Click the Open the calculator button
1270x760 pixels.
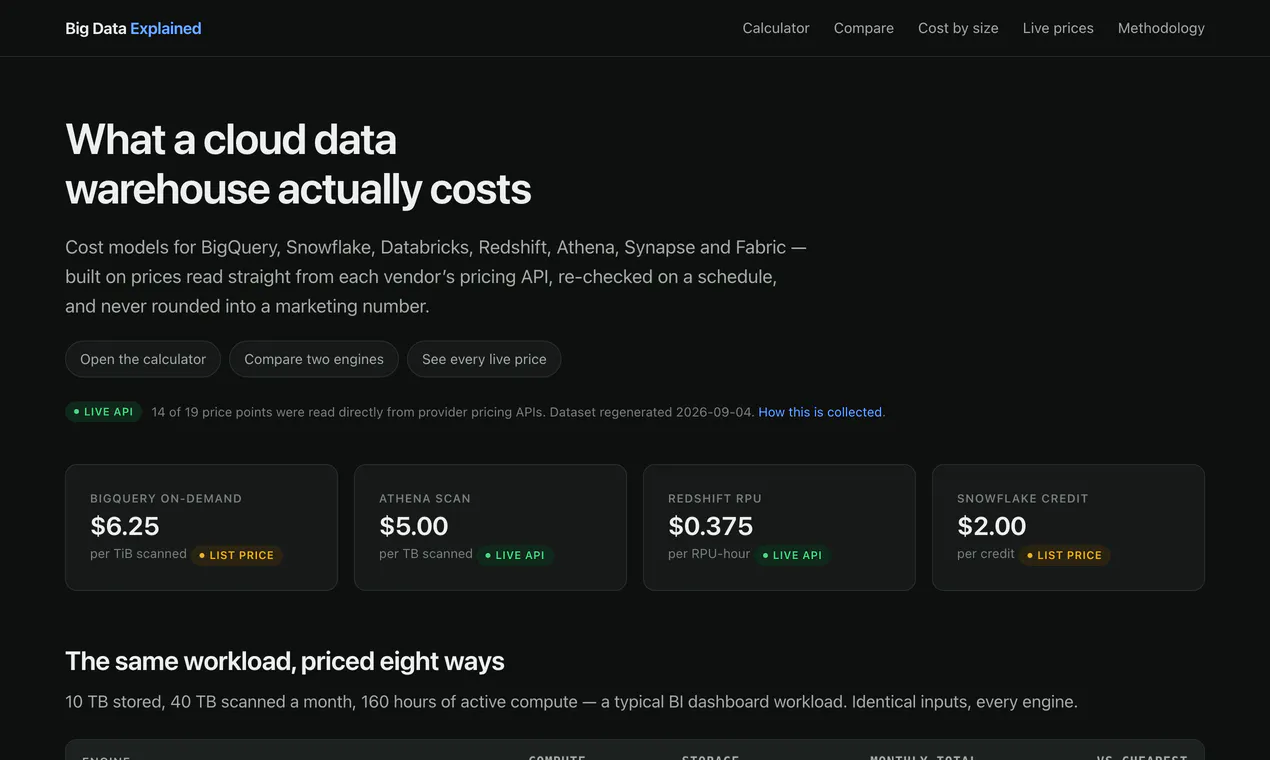[x=143, y=359]
